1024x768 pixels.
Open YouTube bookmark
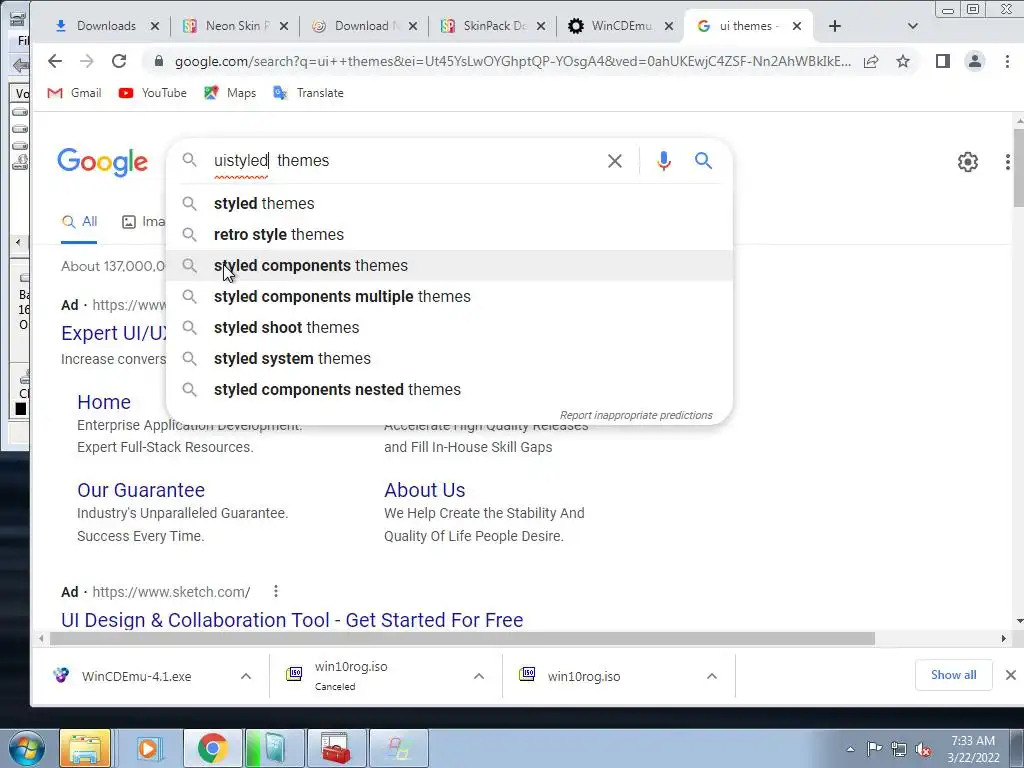coord(153,93)
